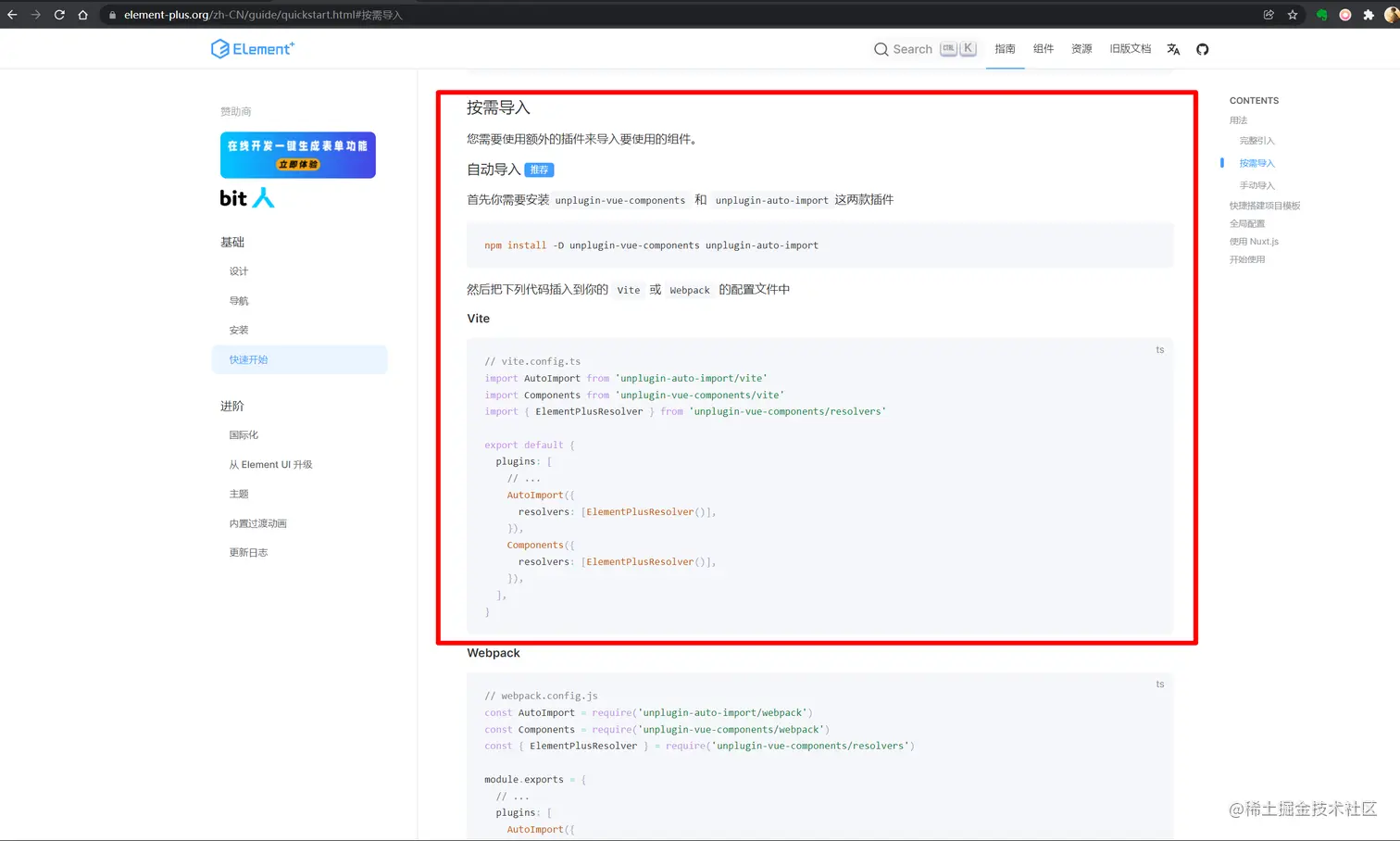Jump to 完整引入 in the contents list
The image size is (1400, 841).
click(x=1257, y=141)
